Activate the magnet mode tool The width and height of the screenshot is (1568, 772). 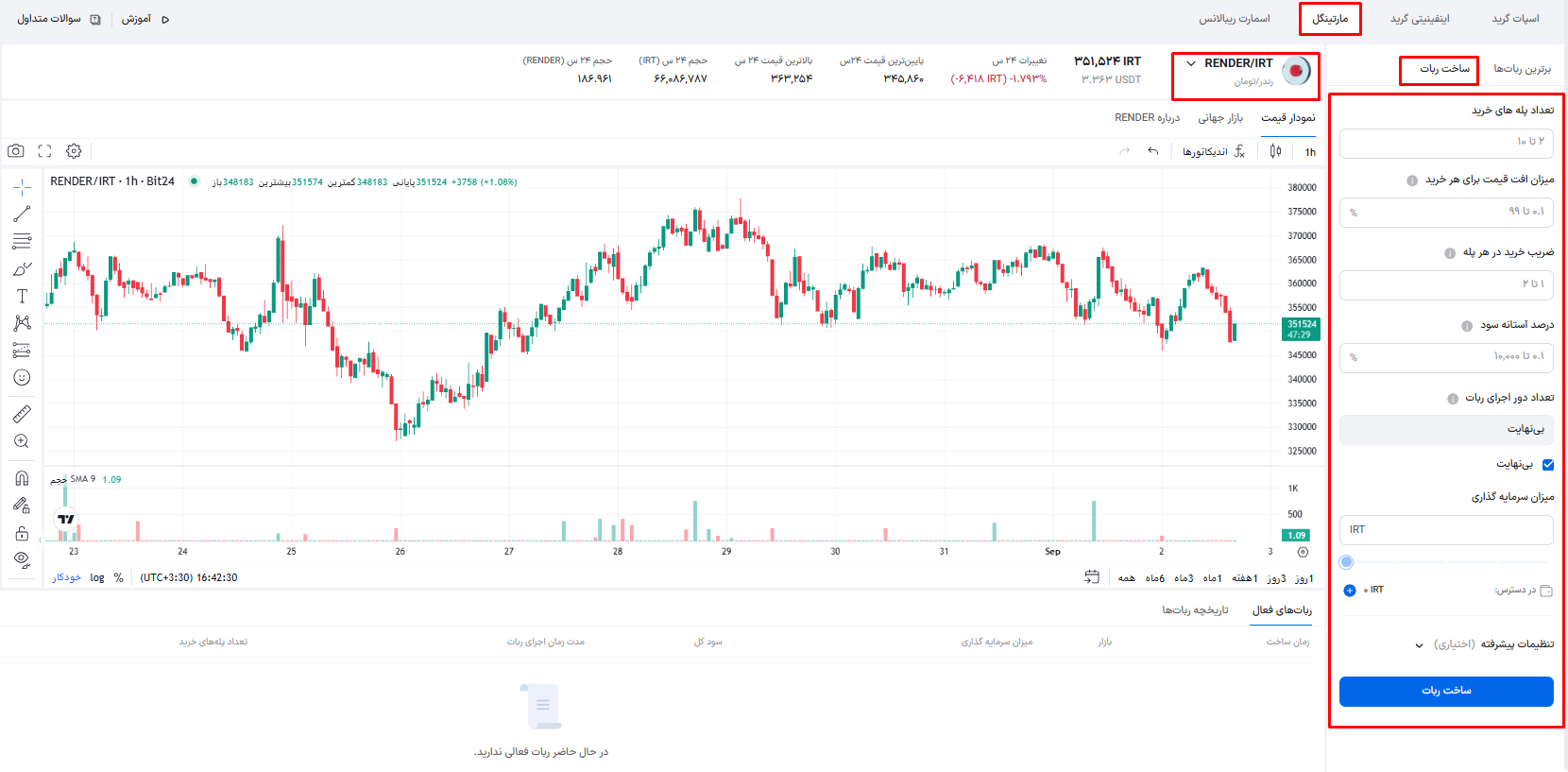tap(22, 478)
